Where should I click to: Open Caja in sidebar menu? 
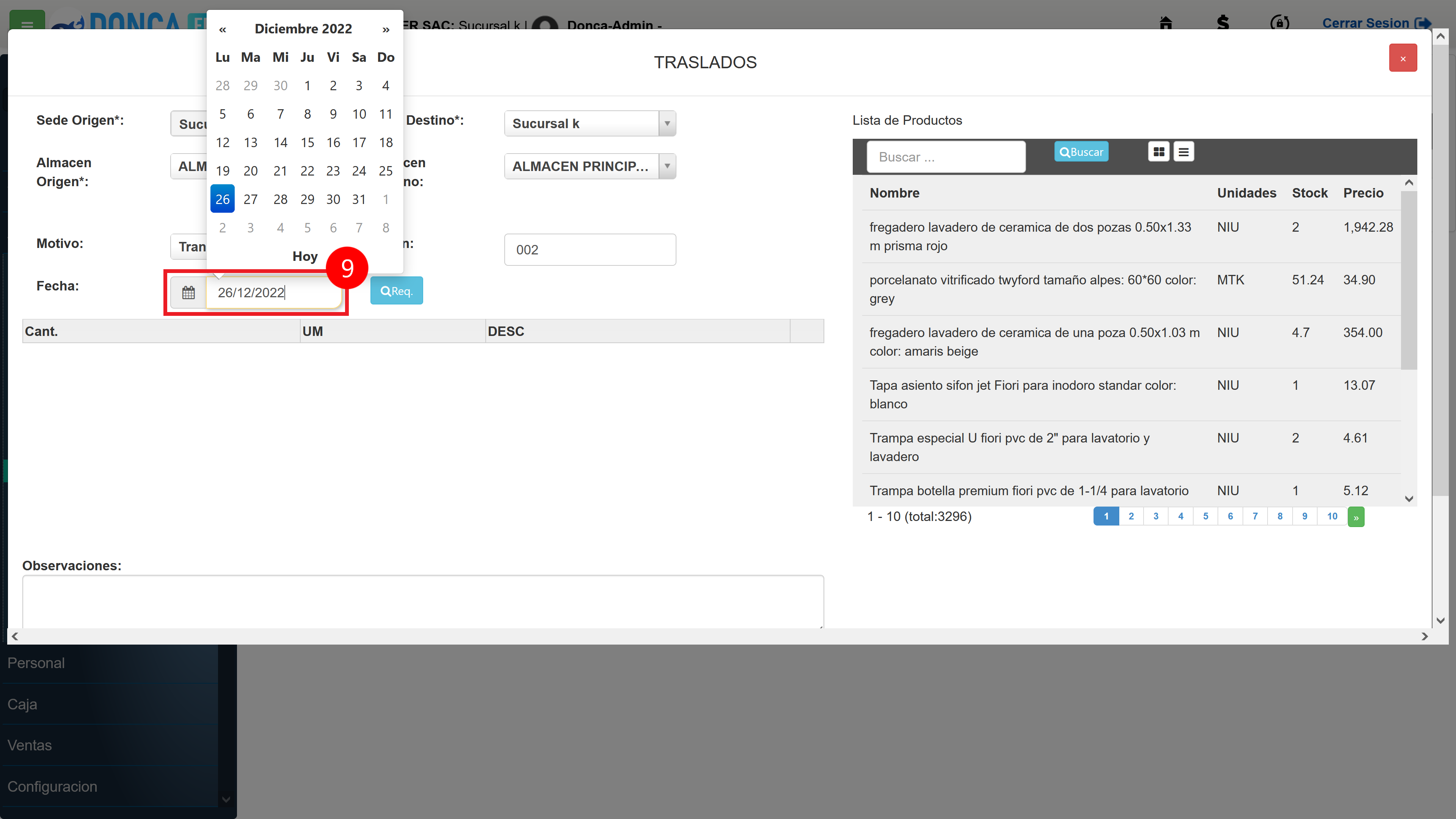point(109,704)
